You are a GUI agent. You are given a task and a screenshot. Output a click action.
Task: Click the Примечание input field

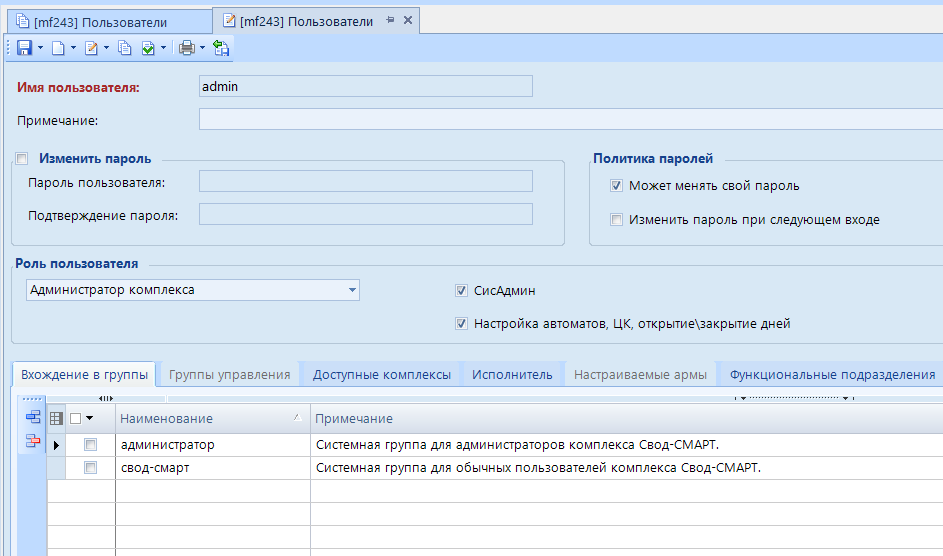(571, 119)
